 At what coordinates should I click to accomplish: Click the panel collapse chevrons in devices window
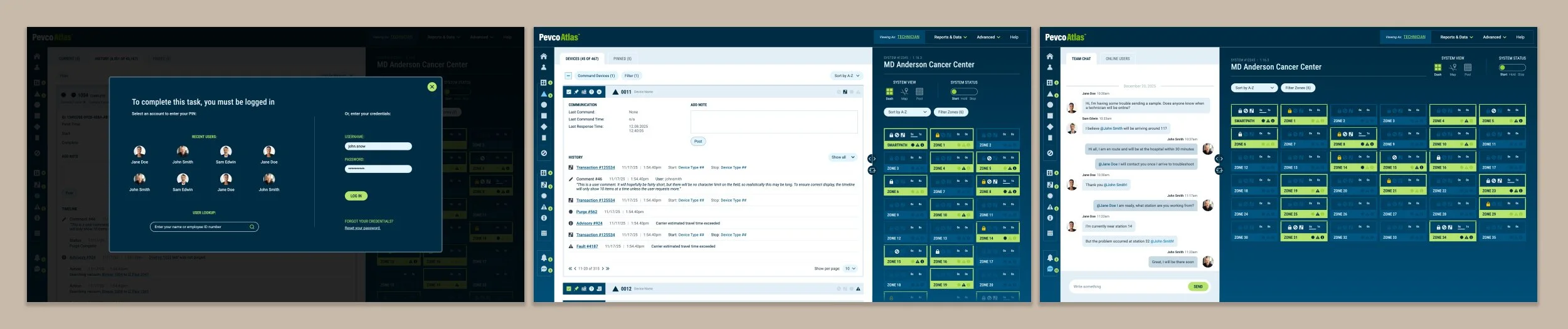(x=872, y=159)
